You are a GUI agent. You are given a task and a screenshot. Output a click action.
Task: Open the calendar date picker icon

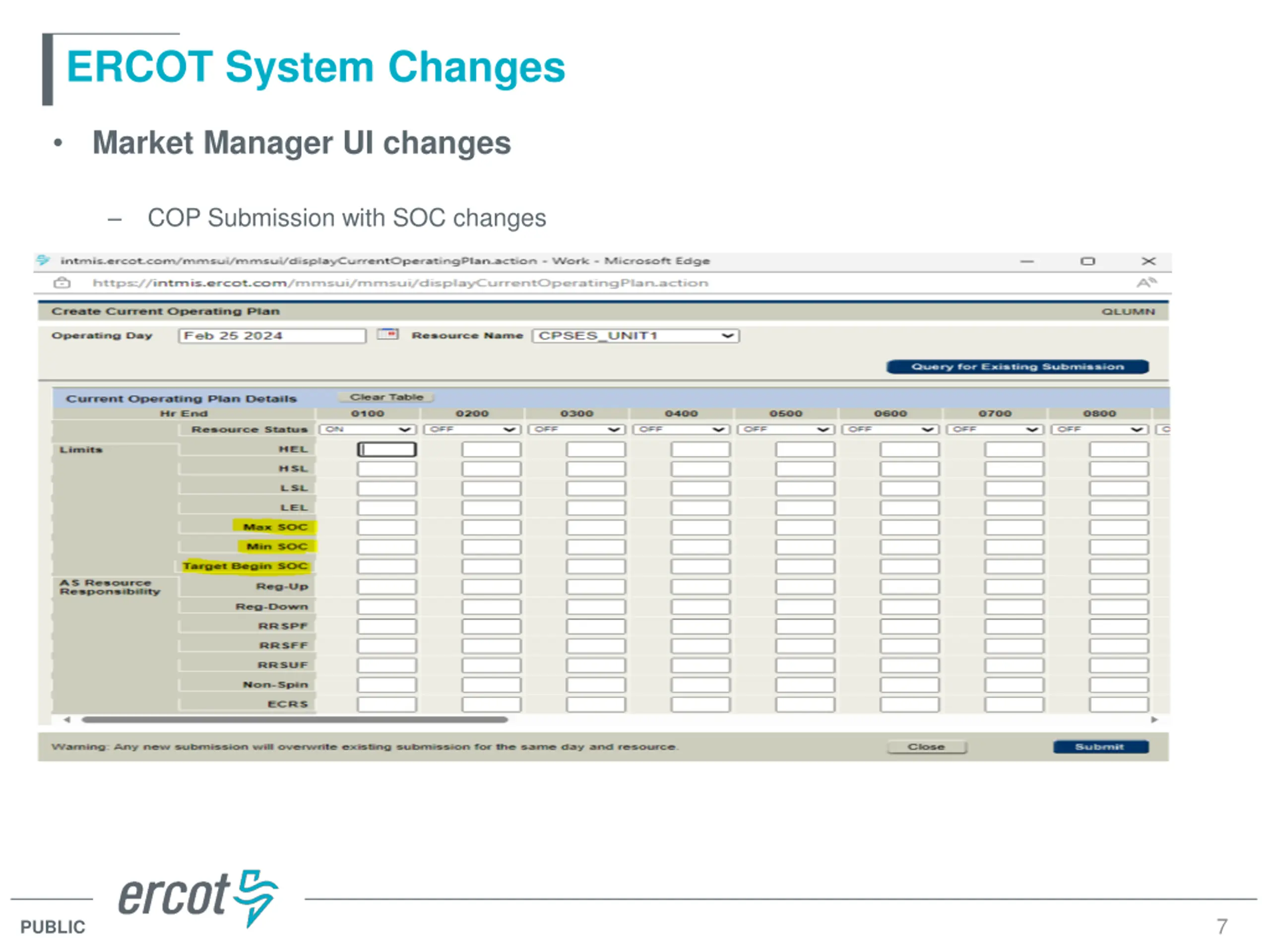pyautogui.click(x=387, y=334)
